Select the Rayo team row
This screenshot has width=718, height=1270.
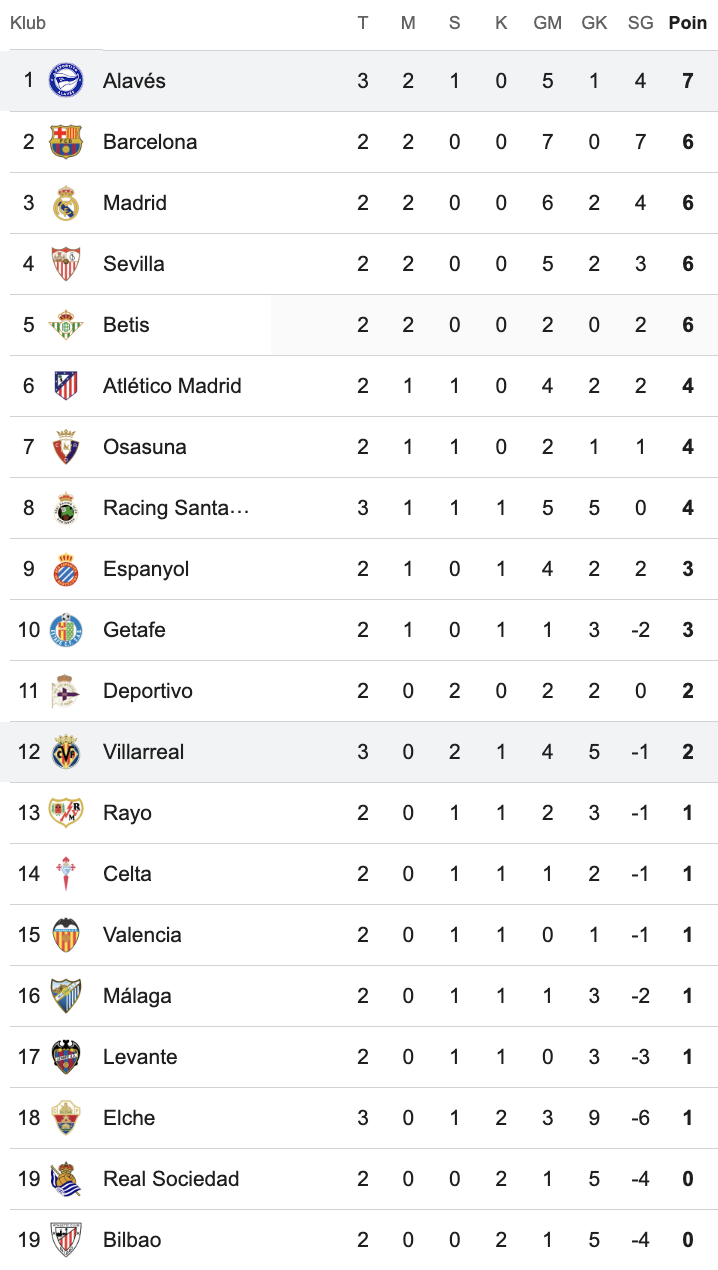pyautogui.click(x=359, y=813)
